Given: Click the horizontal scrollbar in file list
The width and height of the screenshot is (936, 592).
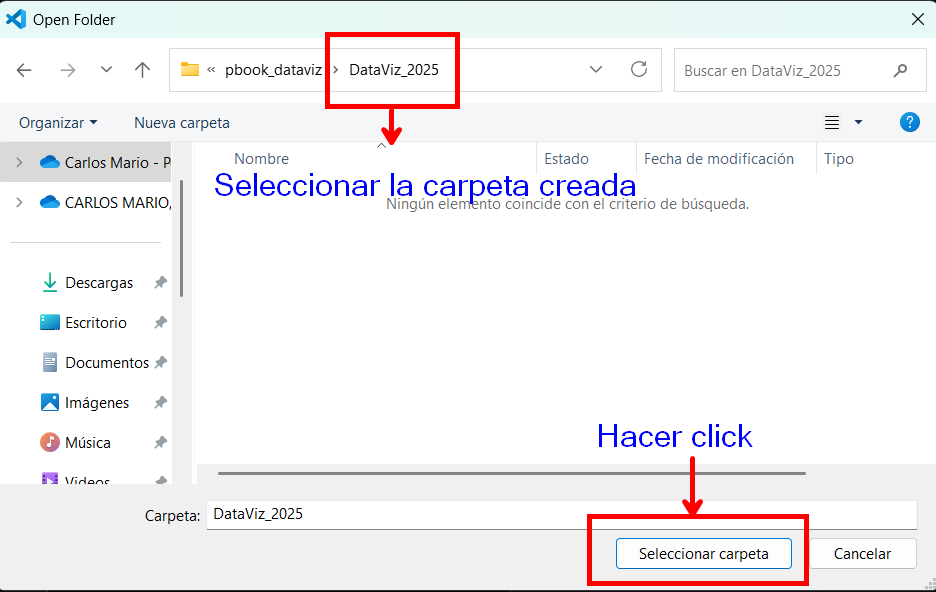Looking at the screenshot, I should [512, 473].
